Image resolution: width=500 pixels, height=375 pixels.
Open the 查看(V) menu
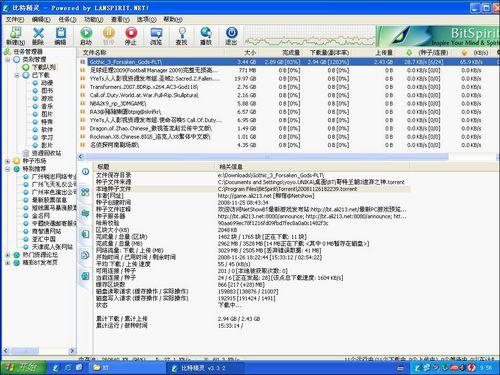(x=120, y=19)
